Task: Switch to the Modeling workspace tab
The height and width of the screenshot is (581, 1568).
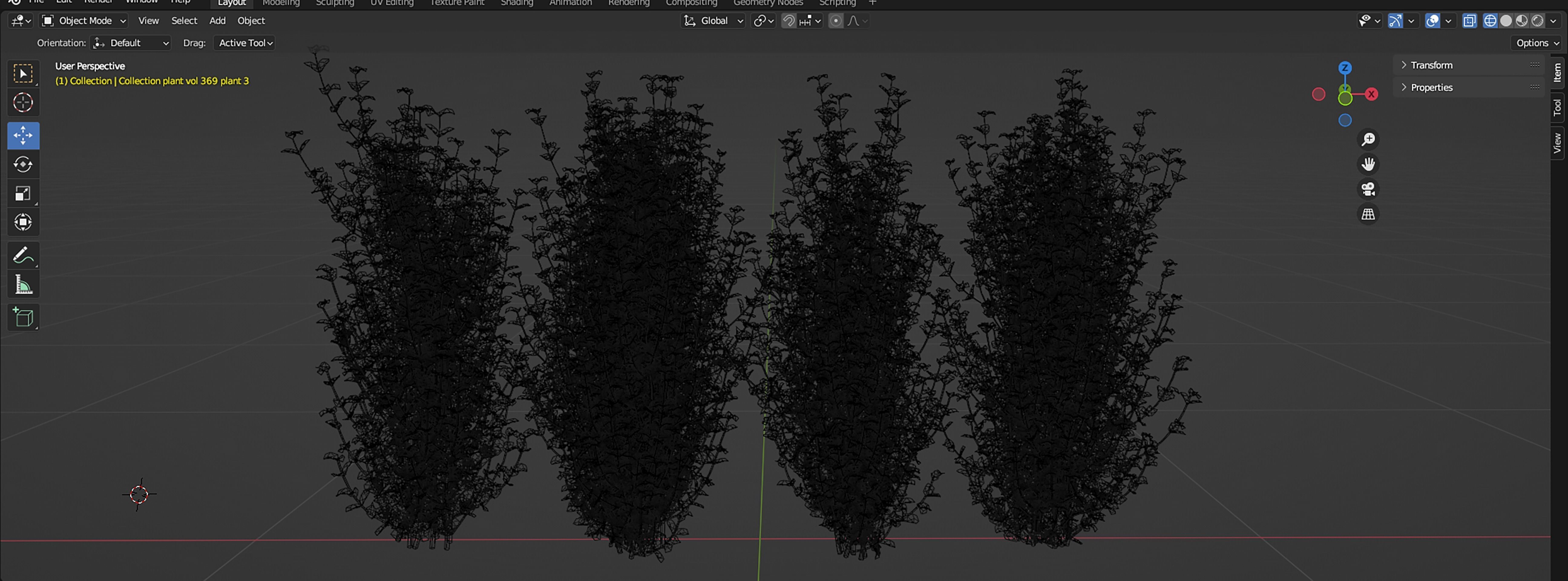Action: click(x=280, y=3)
